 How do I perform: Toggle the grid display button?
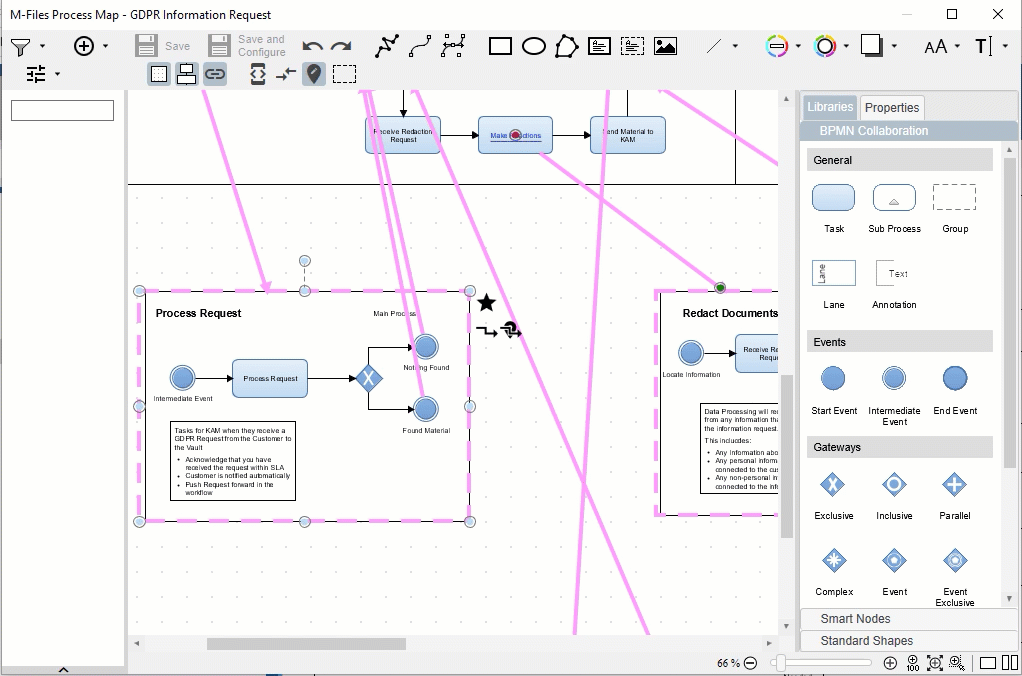pyautogui.click(x=159, y=74)
